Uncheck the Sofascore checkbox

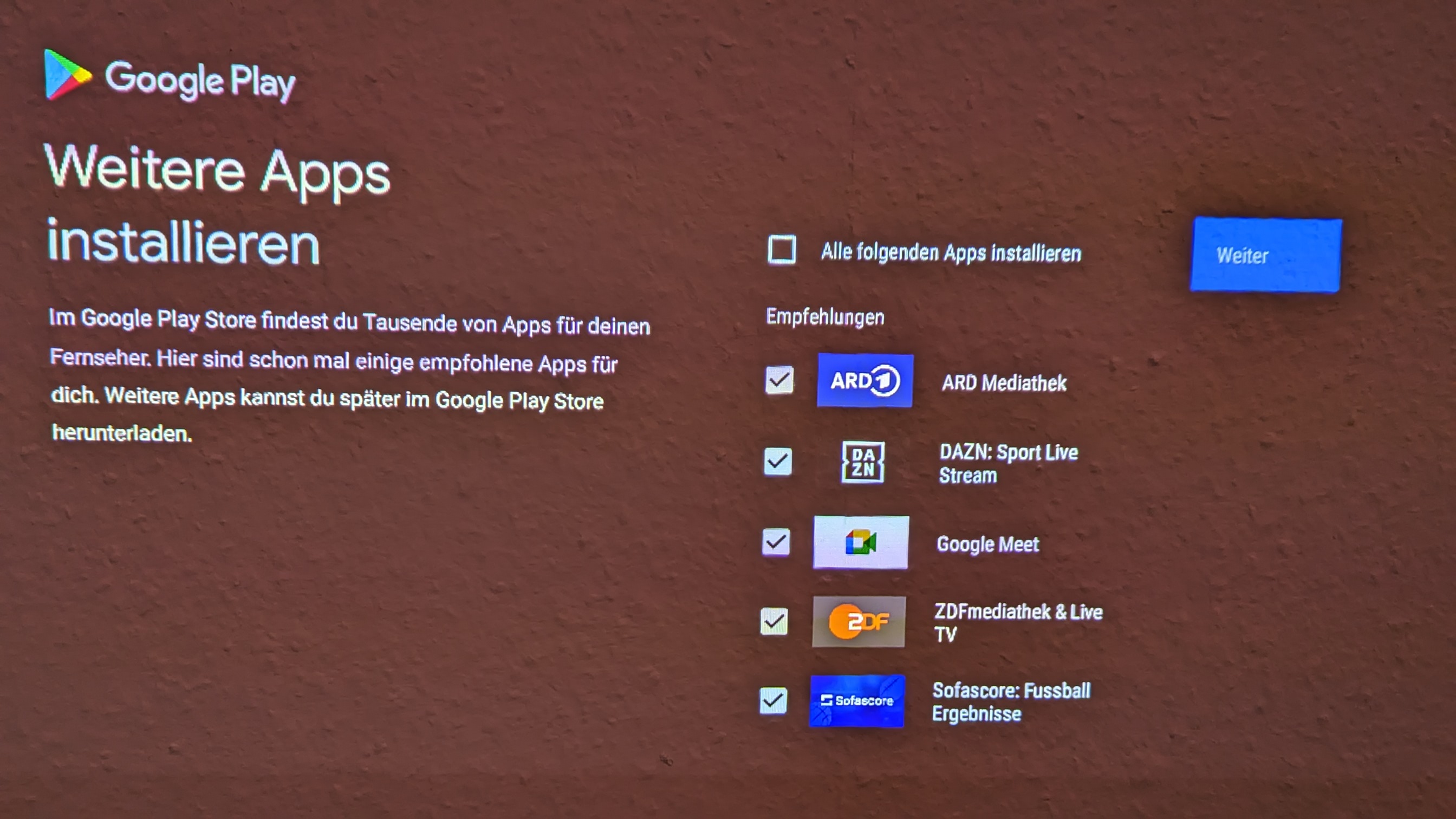(x=772, y=701)
